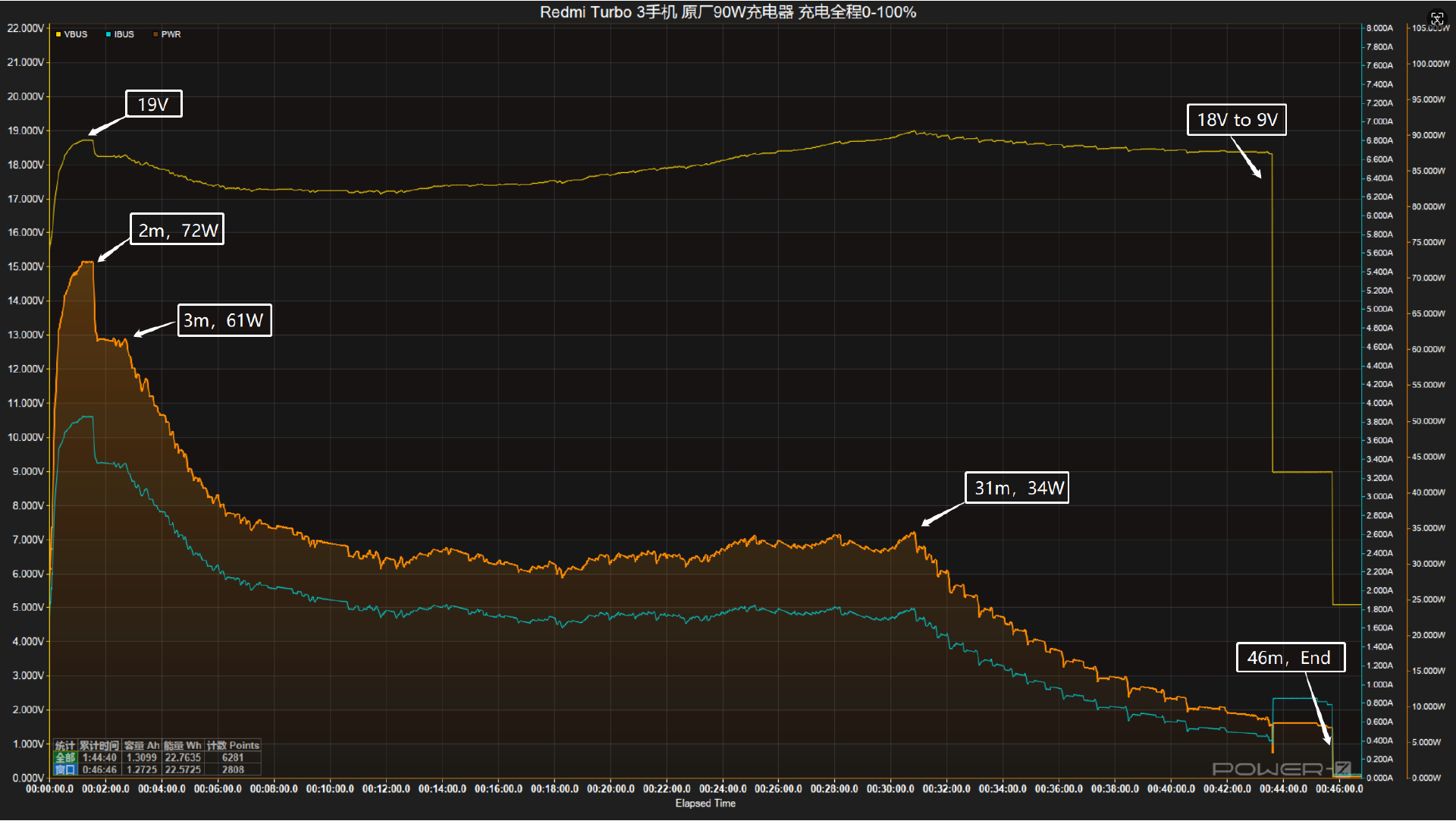Image resolution: width=1456 pixels, height=821 pixels.
Task: Click the 能量 Wh column header
Action: (183, 745)
